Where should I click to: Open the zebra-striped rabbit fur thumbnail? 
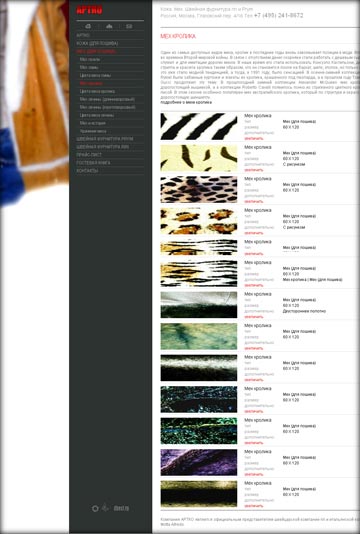[199, 126]
